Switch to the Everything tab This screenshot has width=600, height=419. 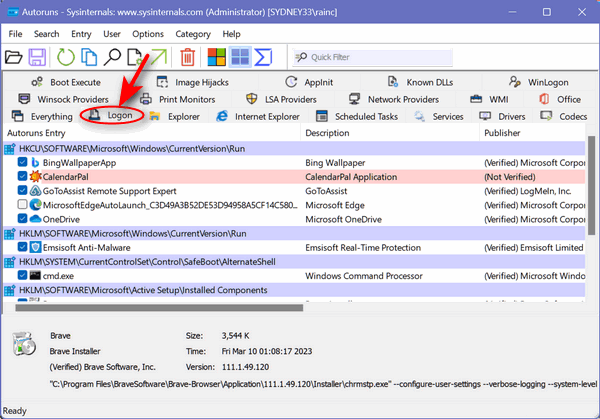42,116
